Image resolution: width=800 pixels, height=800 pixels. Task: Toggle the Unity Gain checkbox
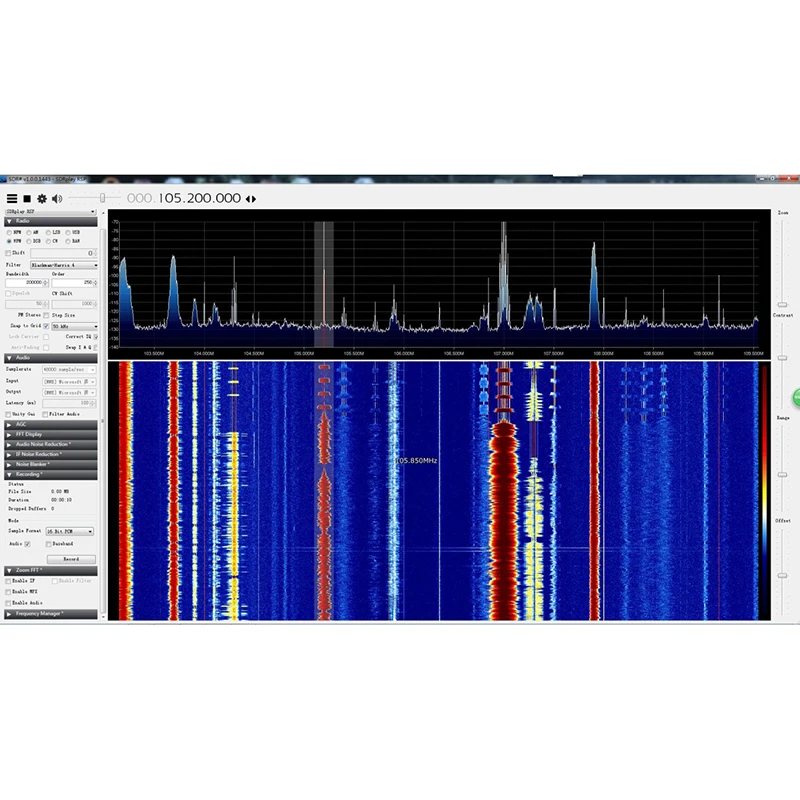(x=8, y=415)
